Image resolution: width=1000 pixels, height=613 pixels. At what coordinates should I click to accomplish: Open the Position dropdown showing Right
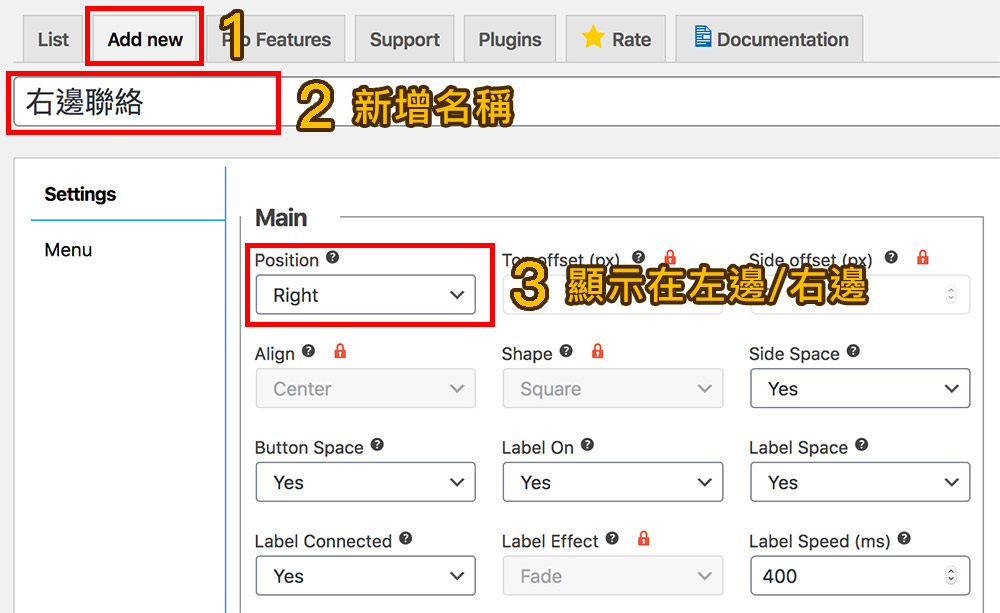[365, 295]
